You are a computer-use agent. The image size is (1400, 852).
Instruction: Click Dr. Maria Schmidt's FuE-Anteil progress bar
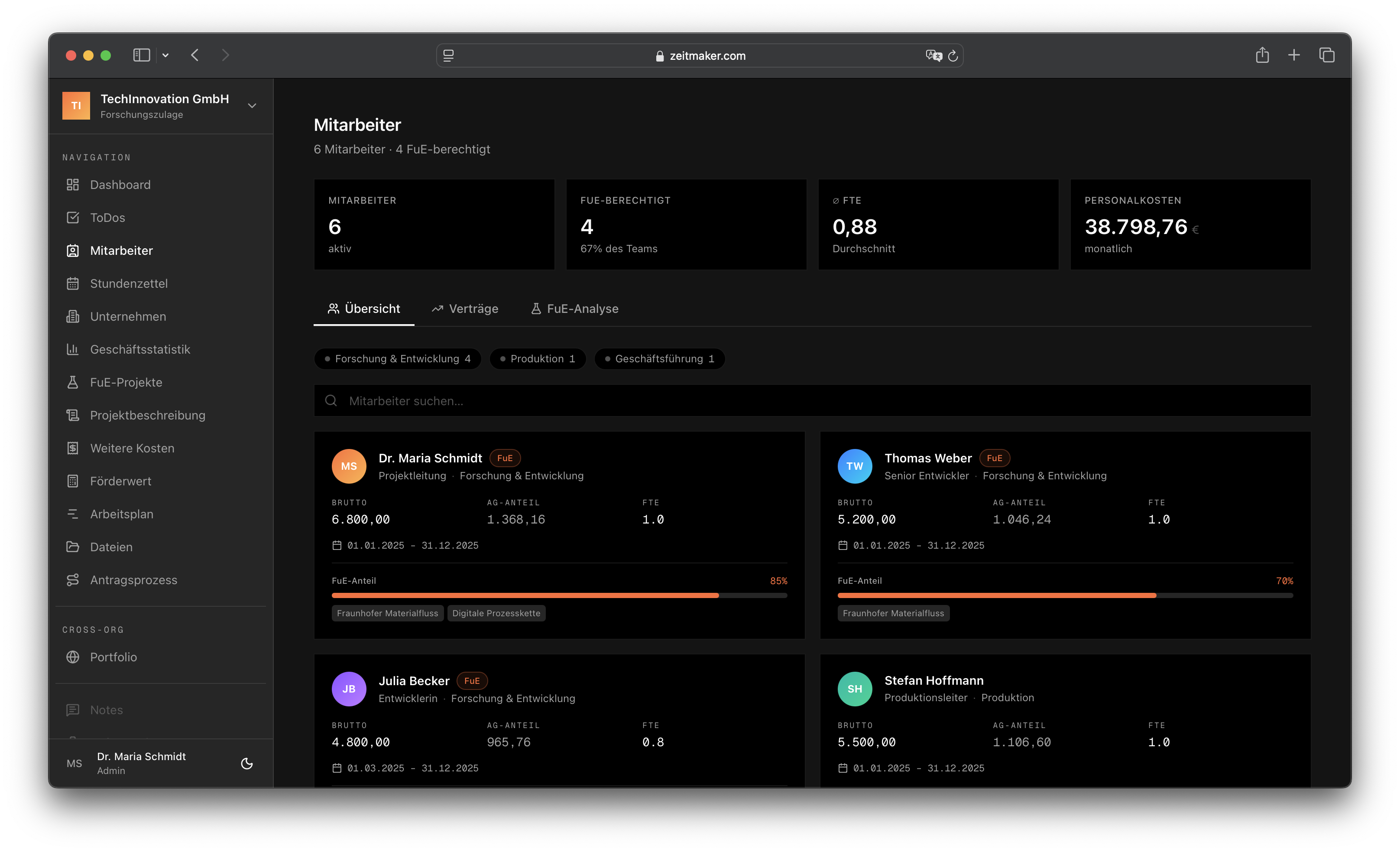coord(559,595)
